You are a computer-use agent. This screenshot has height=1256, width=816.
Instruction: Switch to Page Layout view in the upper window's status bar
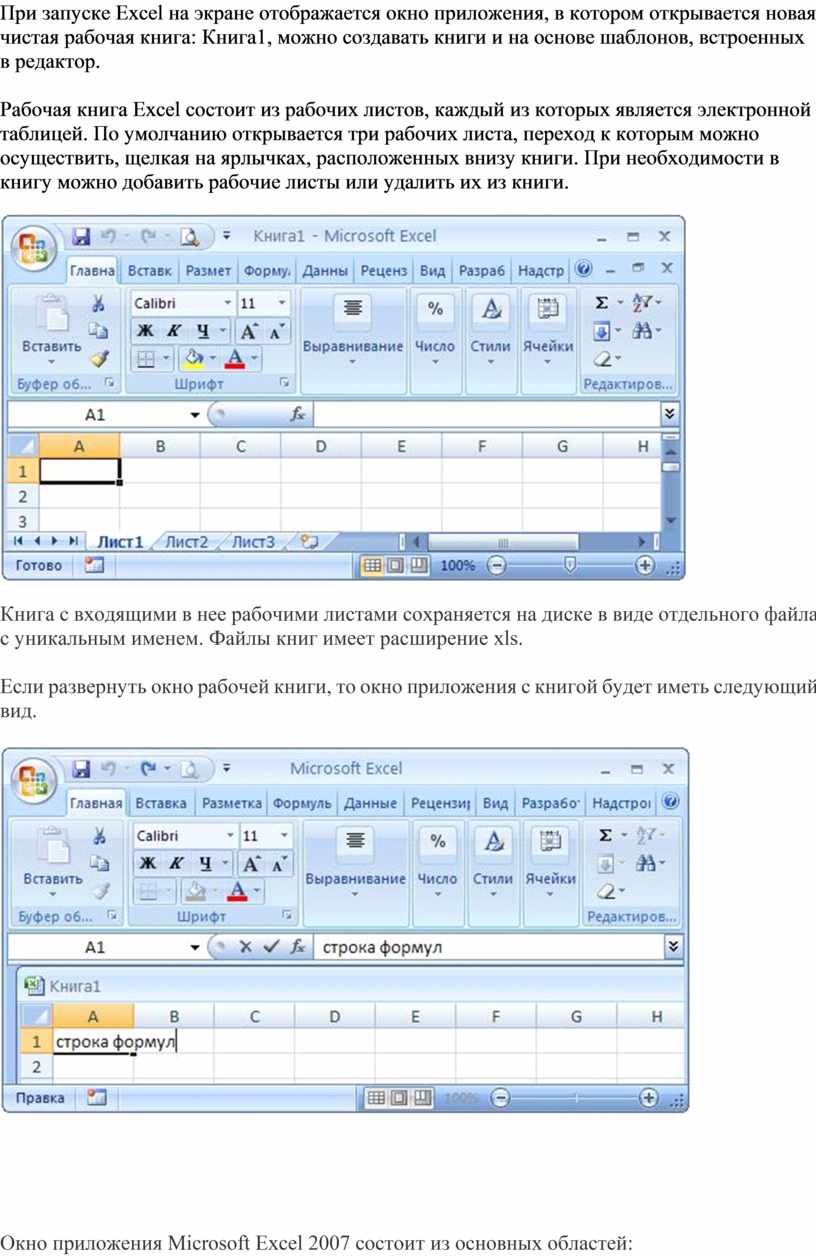pyautogui.click(x=394, y=566)
